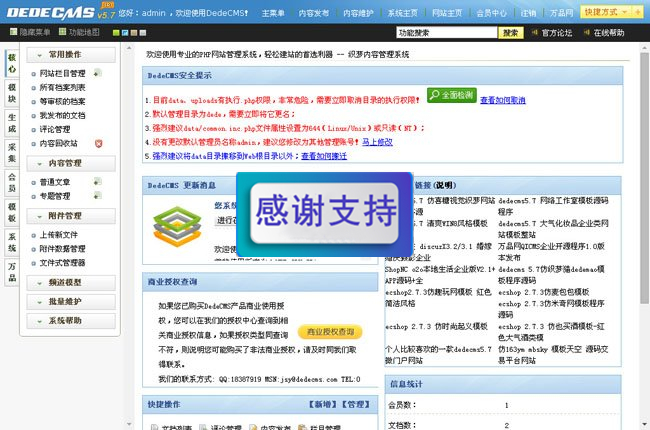Open 附件数据管理 in the side menu
650x430 pixels.
pyautogui.click(x=63, y=249)
